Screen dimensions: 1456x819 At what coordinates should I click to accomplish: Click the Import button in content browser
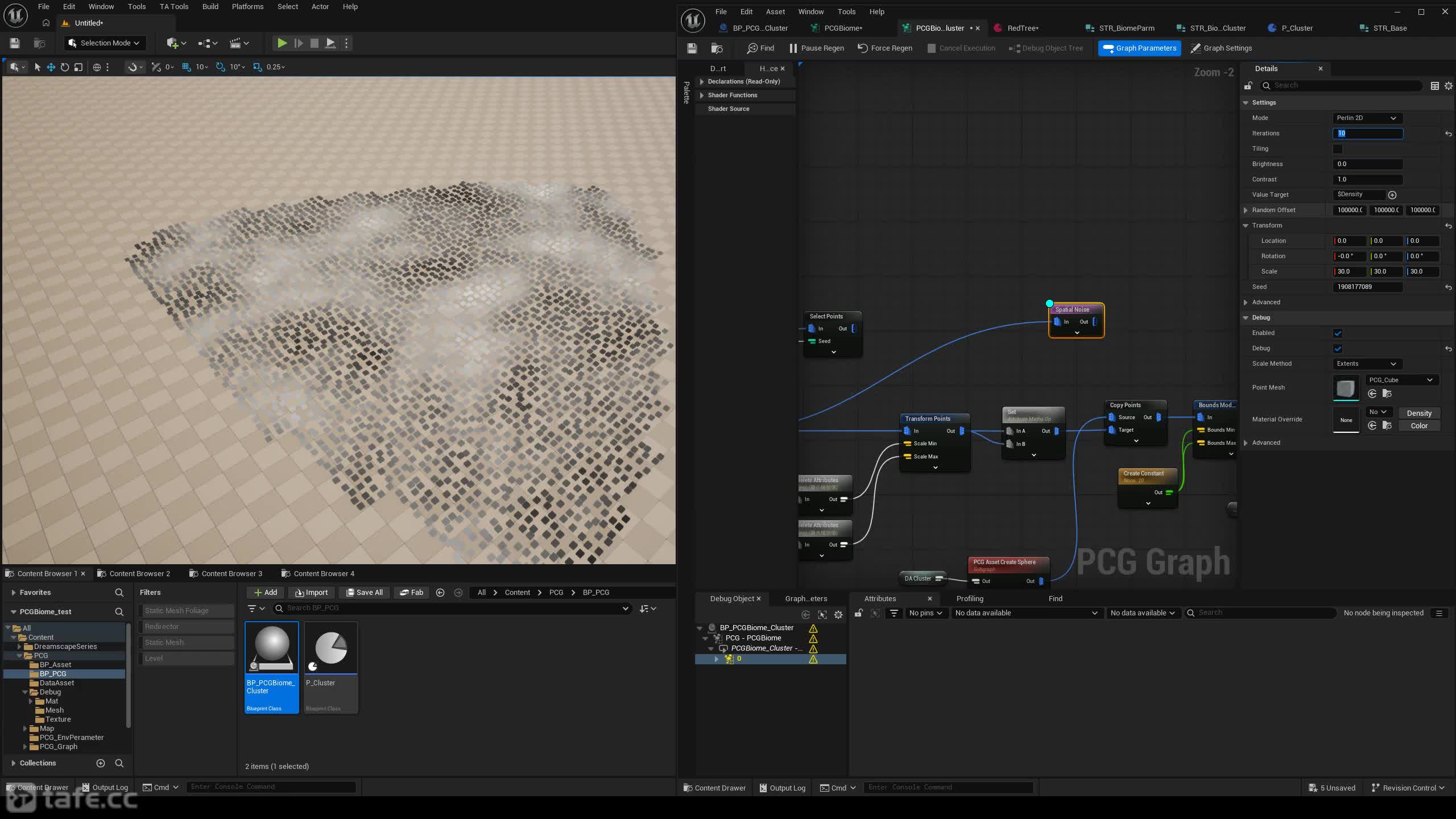pyautogui.click(x=311, y=593)
